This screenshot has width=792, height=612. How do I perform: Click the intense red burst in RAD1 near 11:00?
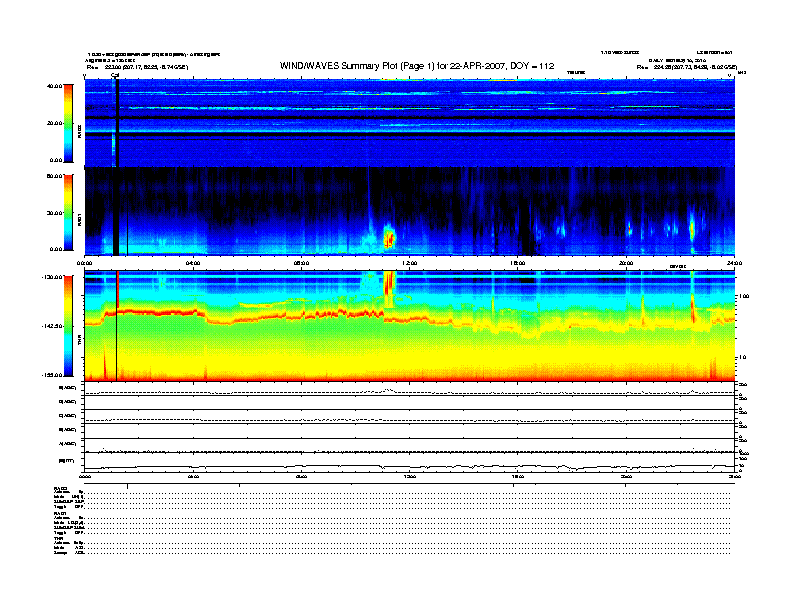pyautogui.click(x=389, y=237)
